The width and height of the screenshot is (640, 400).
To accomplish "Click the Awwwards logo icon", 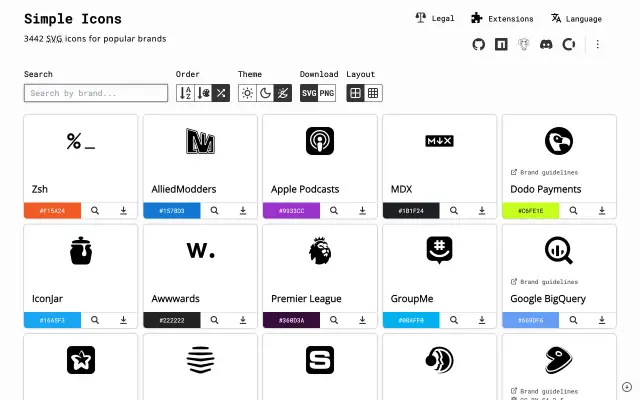I will click(200, 251).
